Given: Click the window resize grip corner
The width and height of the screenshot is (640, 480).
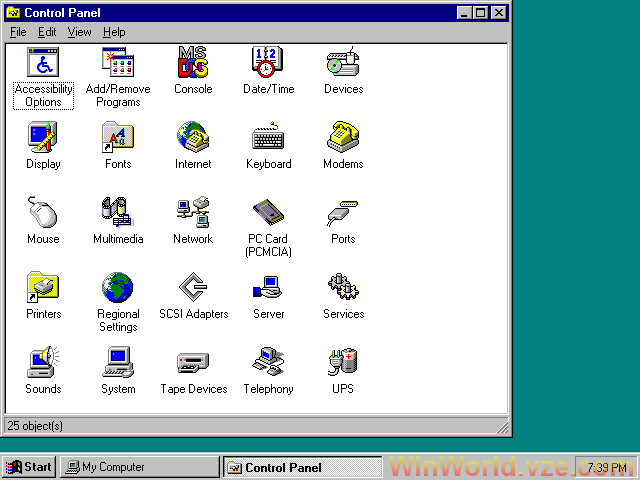Looking at the screenshot, I should pyautogui.click(x=503, y=427).
